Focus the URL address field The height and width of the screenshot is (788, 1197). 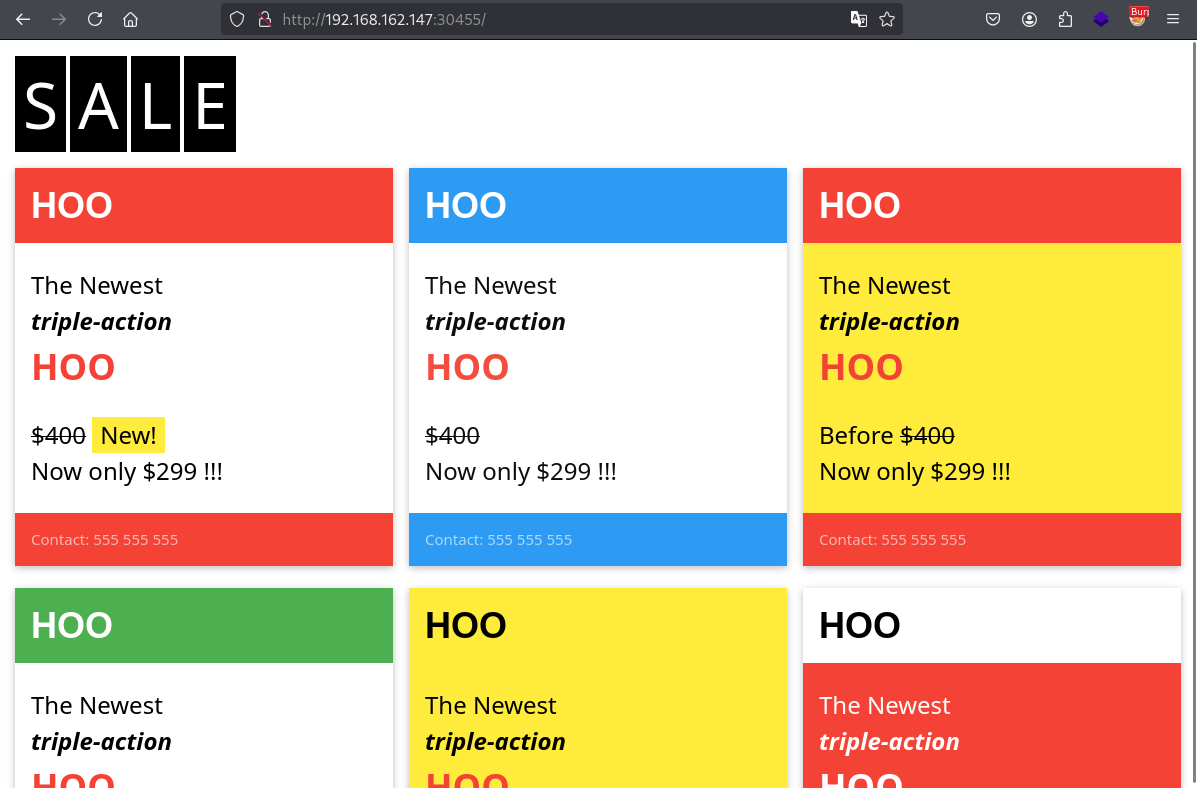[561, 19]
